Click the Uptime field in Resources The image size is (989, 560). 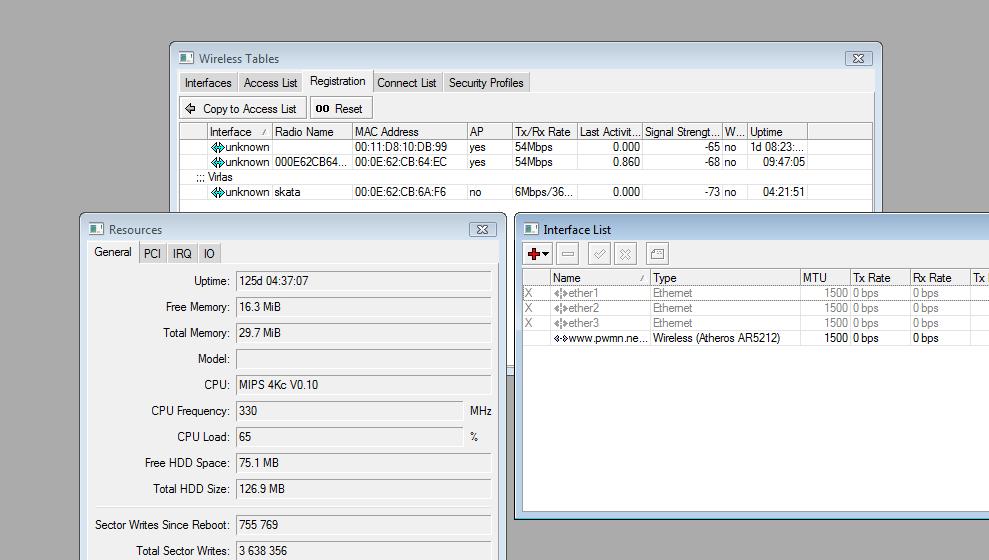point(362,281)
